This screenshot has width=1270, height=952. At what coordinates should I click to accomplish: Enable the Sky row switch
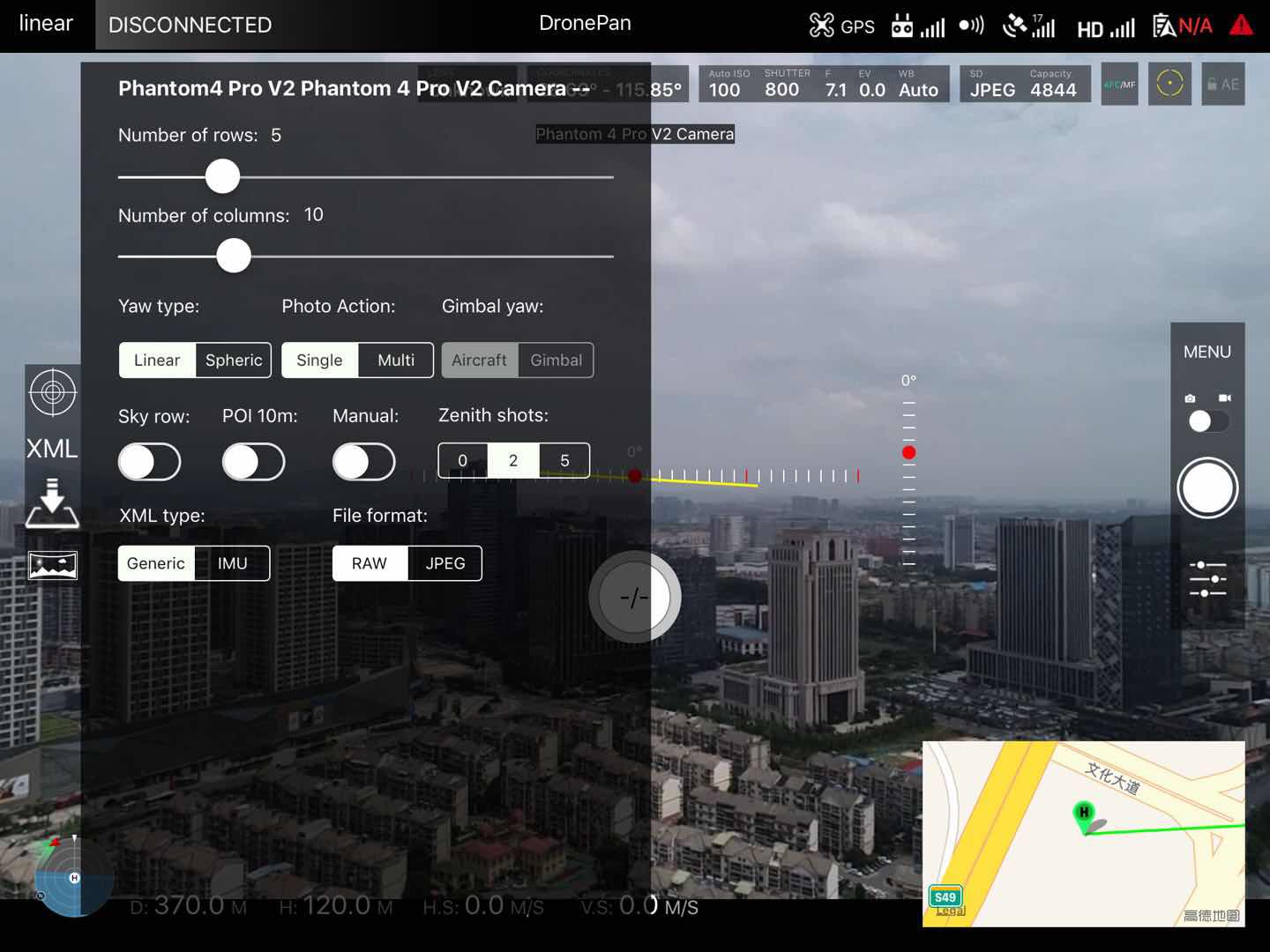150,462
